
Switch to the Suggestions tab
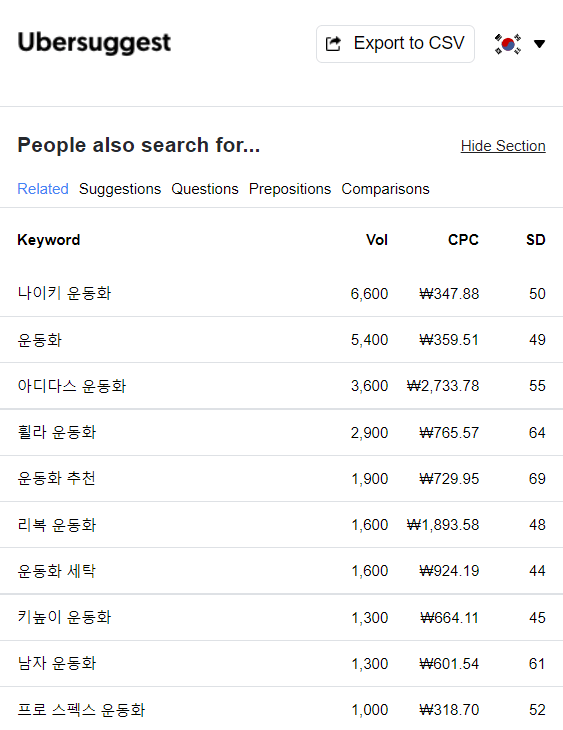click(x=120, y=189)
